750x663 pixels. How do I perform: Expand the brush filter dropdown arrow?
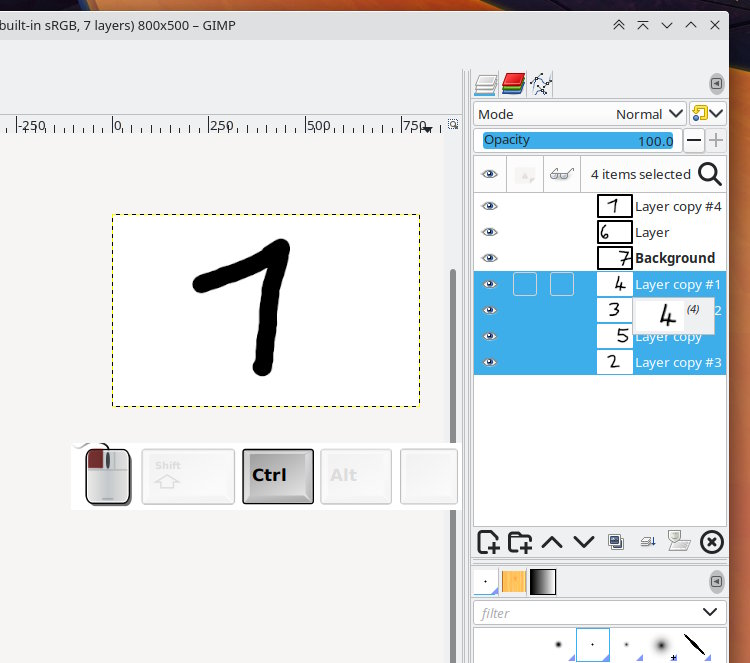(x=710, y=612)
